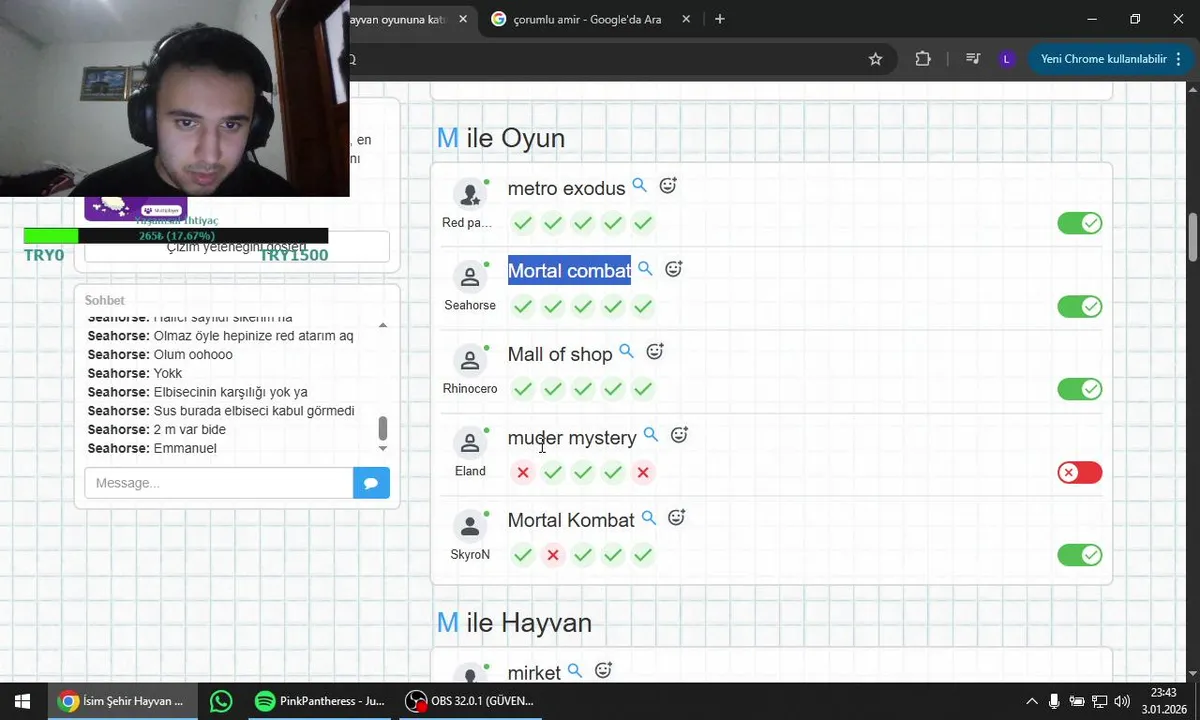
Task: Click Red pa... player avatar
Action: tap(469, 194)
